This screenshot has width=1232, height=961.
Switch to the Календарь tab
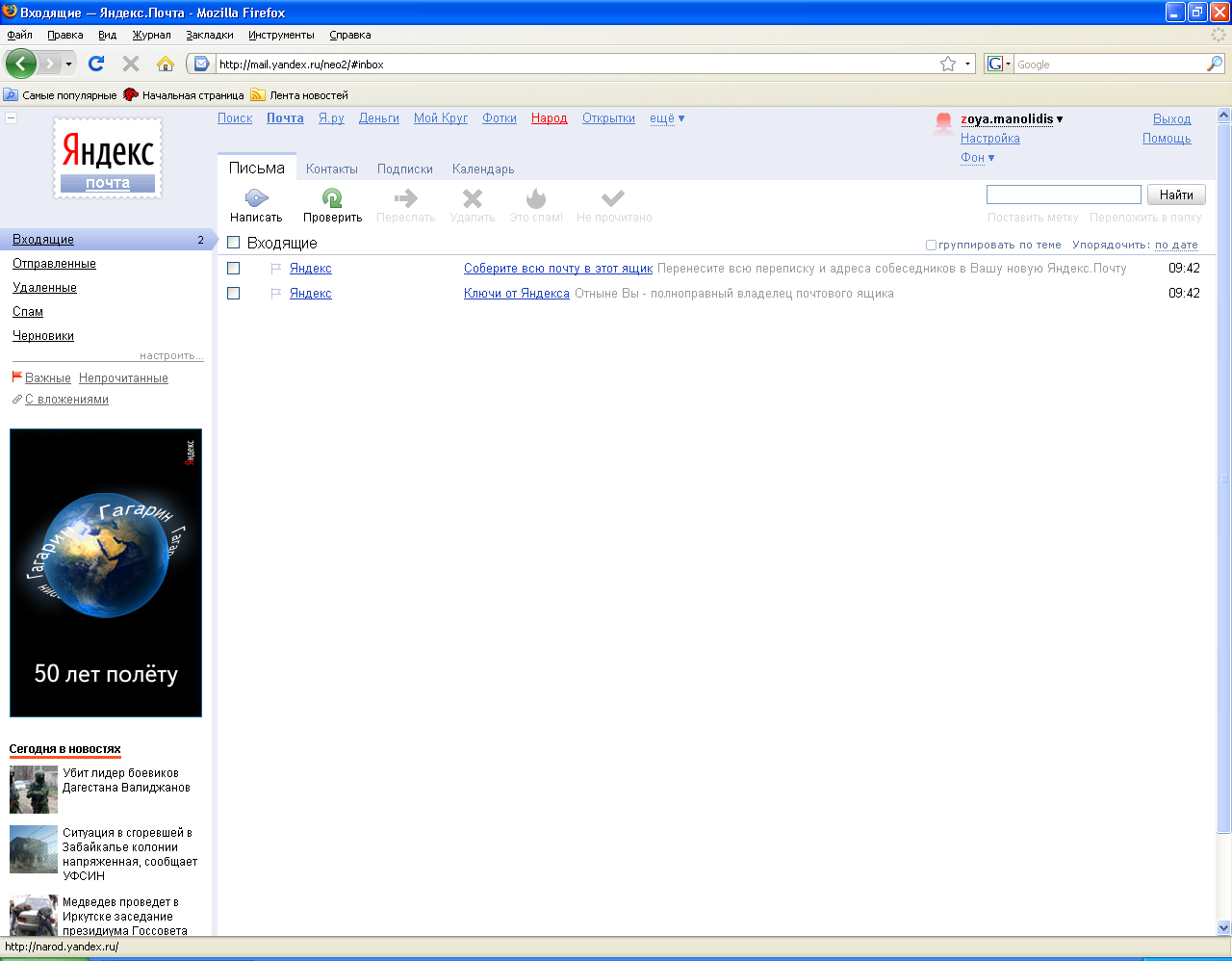pos(483,169)
